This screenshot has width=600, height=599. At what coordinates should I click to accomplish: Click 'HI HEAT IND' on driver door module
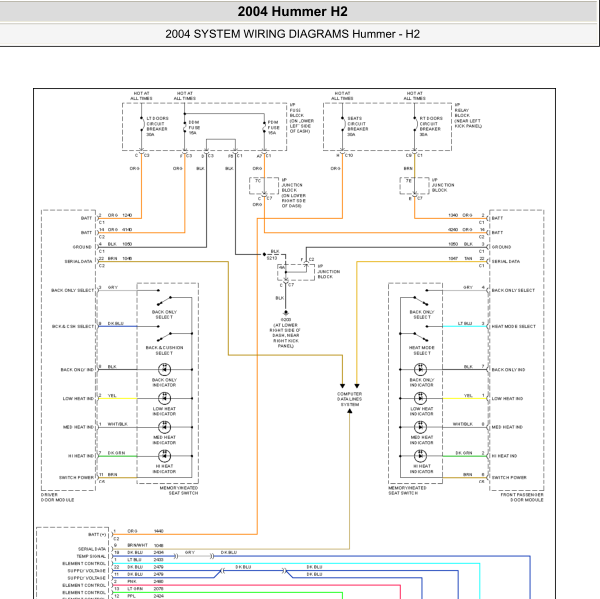point(81,456)
